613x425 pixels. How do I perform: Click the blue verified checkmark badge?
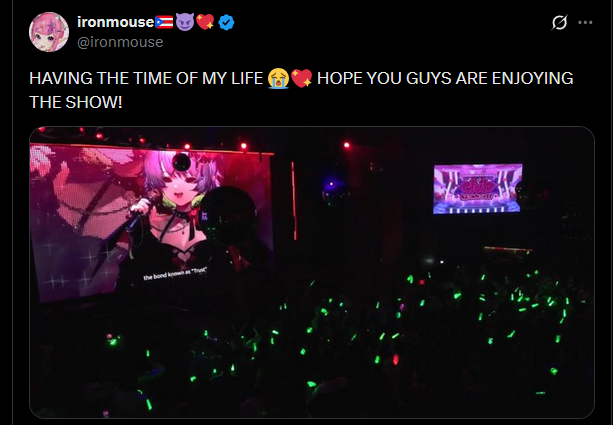click(x=226, y=22)
